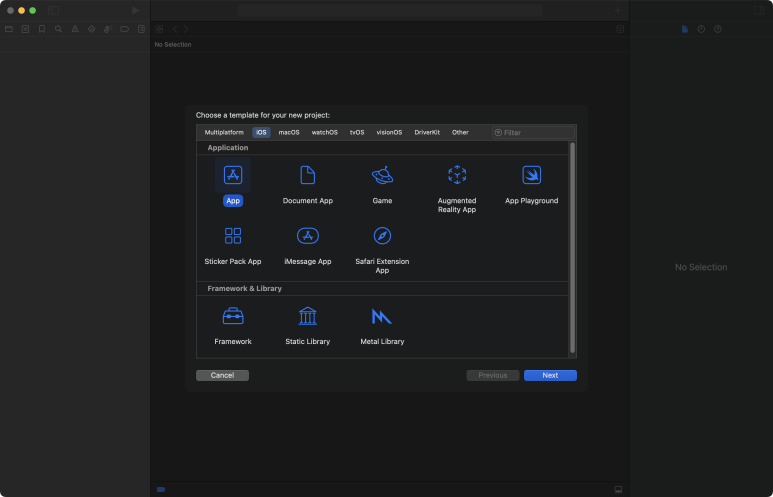Click the Previous button

[x=493, y=375]
